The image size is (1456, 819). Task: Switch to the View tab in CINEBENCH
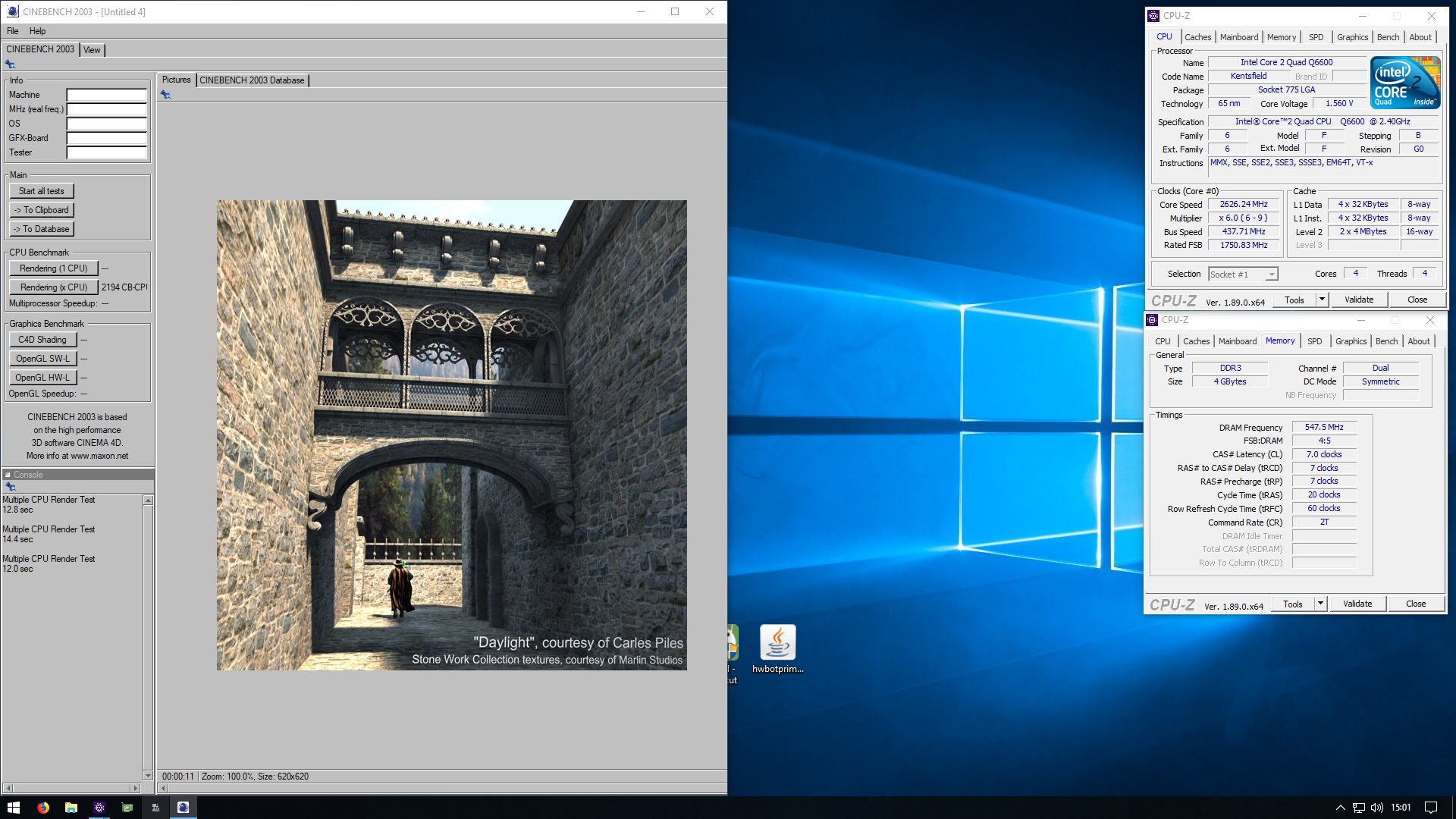pyautogui.click(x=92, y=50)
